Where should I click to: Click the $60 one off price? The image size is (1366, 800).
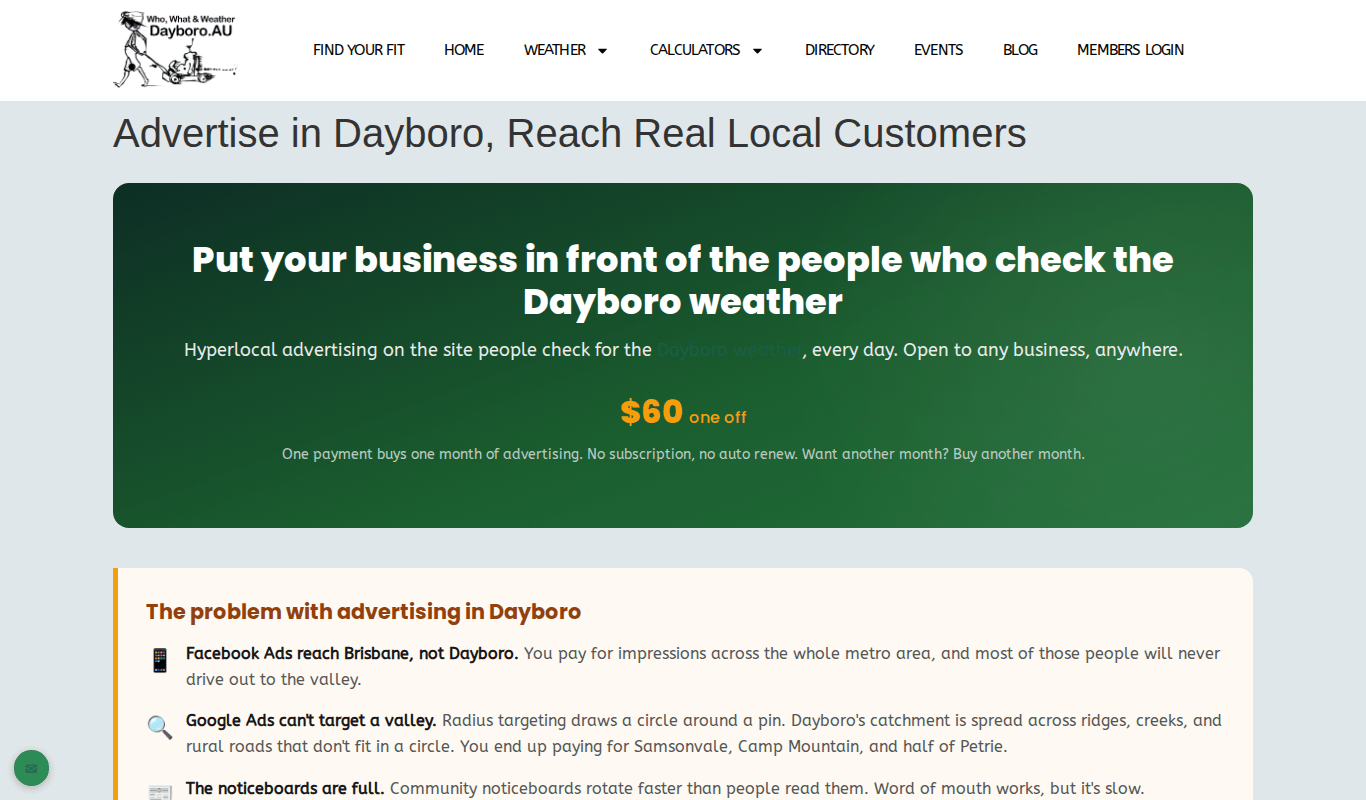click(683, 412)
